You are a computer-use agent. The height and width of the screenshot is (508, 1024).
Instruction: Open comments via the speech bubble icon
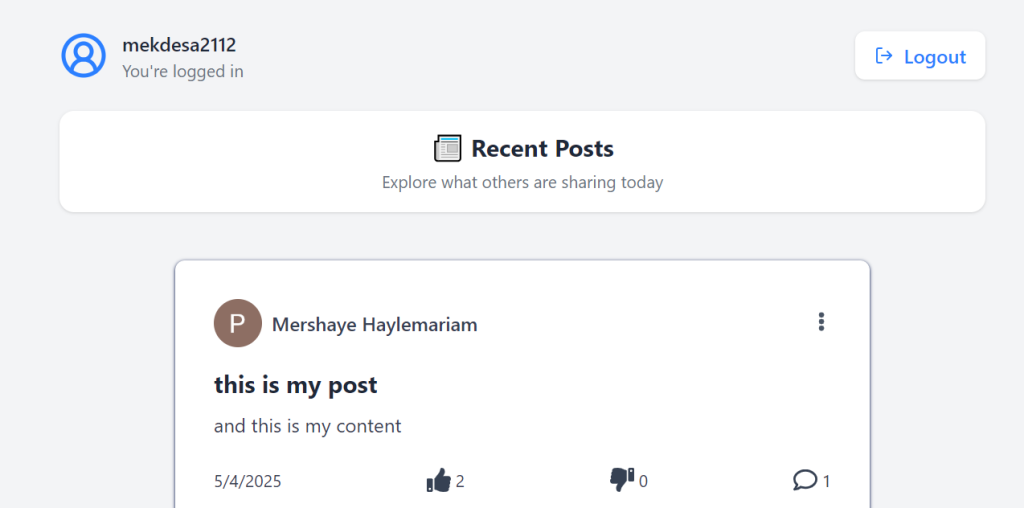[x=804, y=481]
